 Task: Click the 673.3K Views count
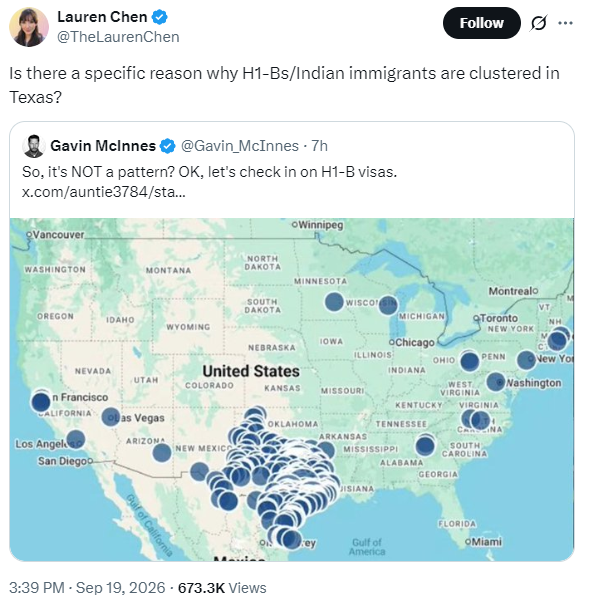222,587
